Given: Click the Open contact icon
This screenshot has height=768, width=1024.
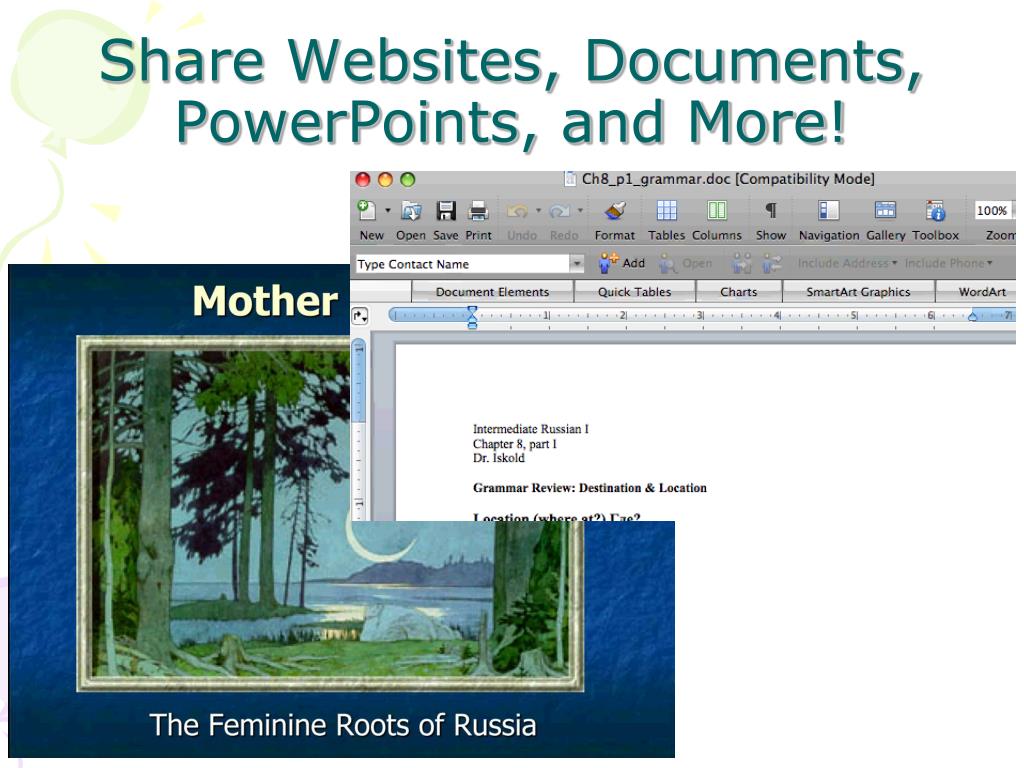Looking at the screenshot, I should coord(667,263).
